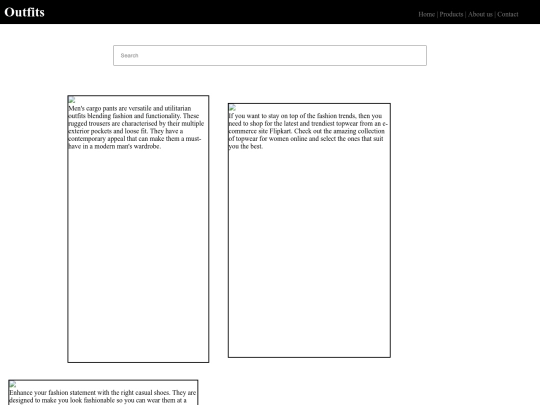Click broken image in casual shoes card
The height and width of the screenshot is (405, 540).
tap(13, 384)
